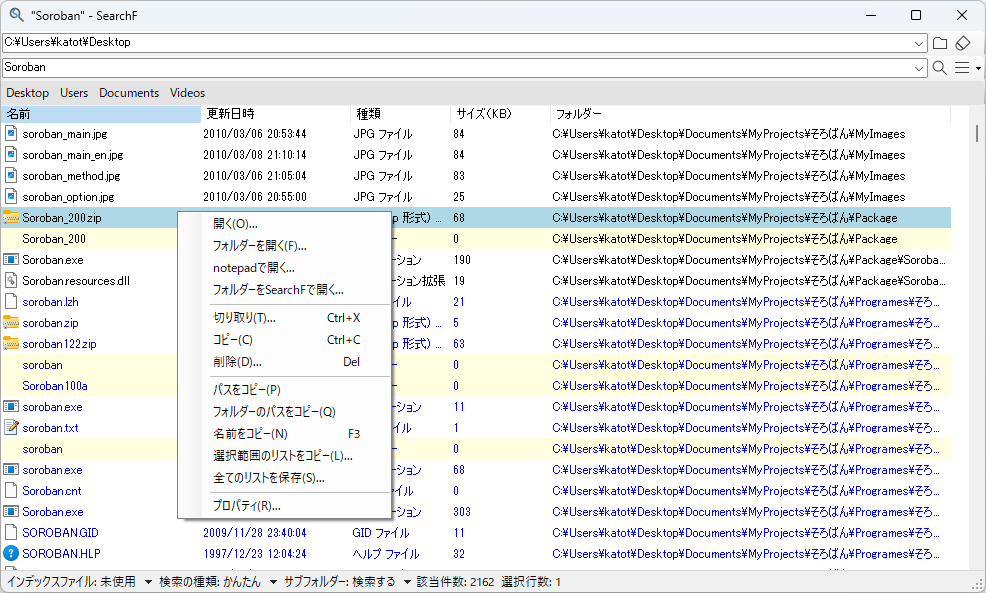Select the soroban.lzh file name
986x593 pixels.
pyautogui.click(x=50, y=302)
